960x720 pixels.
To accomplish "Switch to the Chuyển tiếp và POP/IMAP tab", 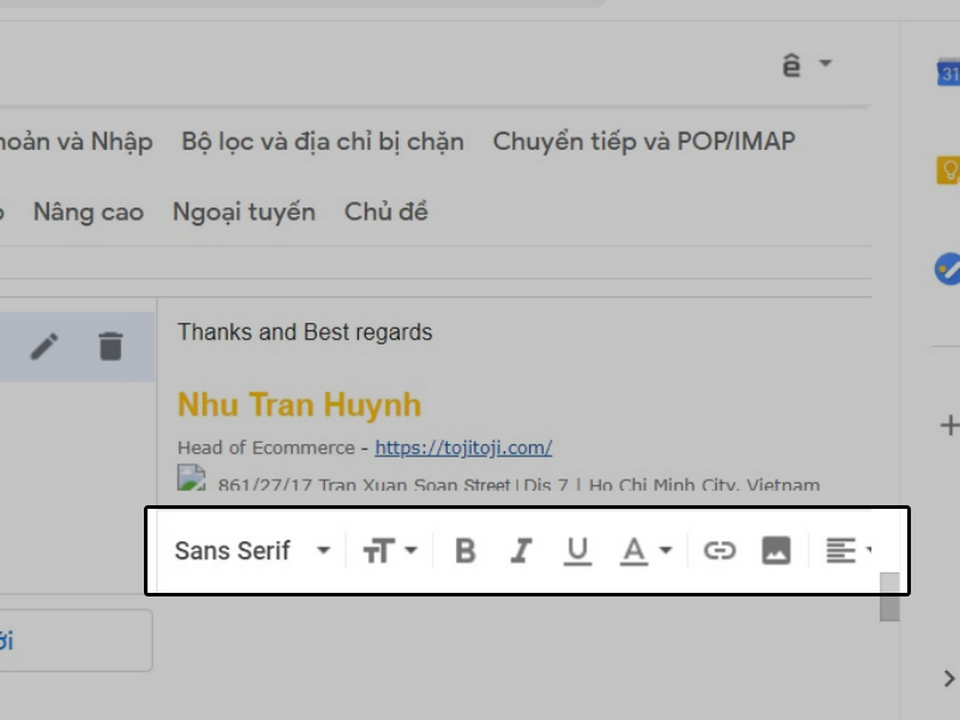I will pyautogui.click(x=643, y=142).
